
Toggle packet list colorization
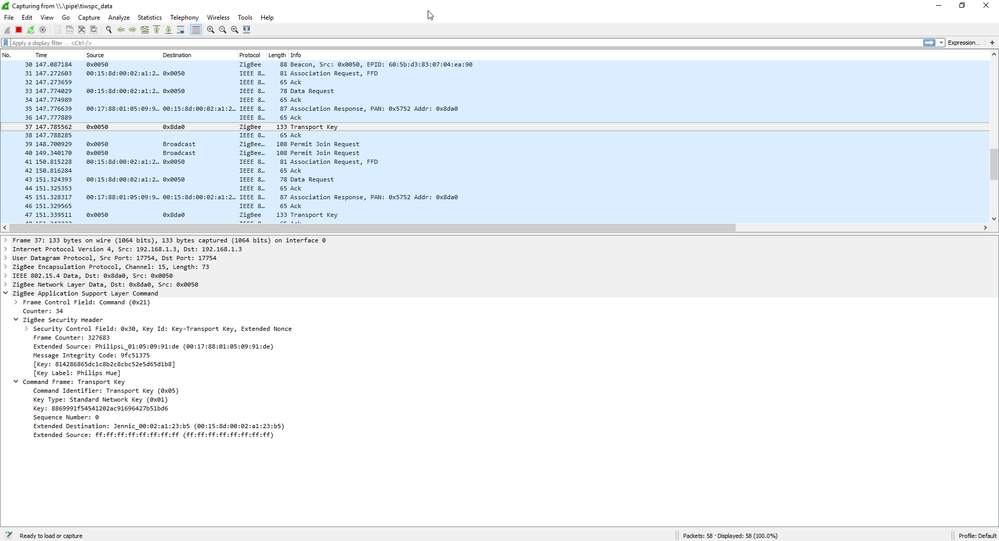(196, 30)
